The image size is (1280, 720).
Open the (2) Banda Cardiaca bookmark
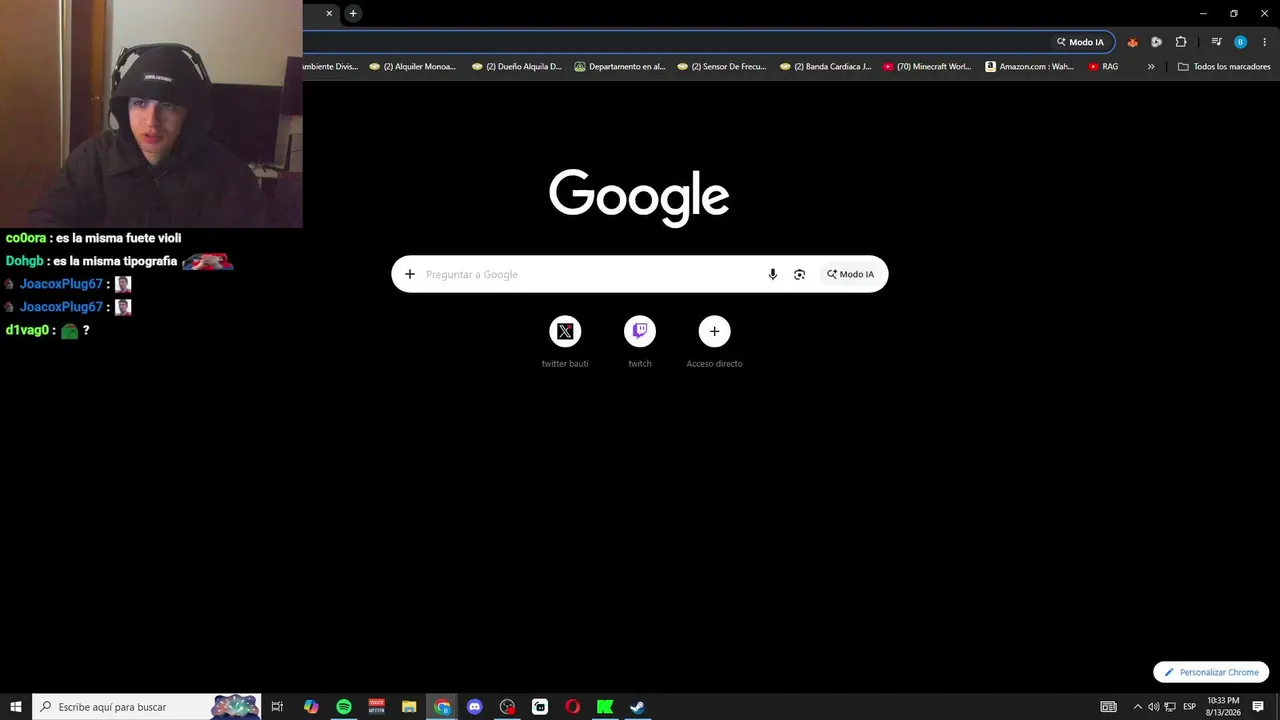click(825, 67)
